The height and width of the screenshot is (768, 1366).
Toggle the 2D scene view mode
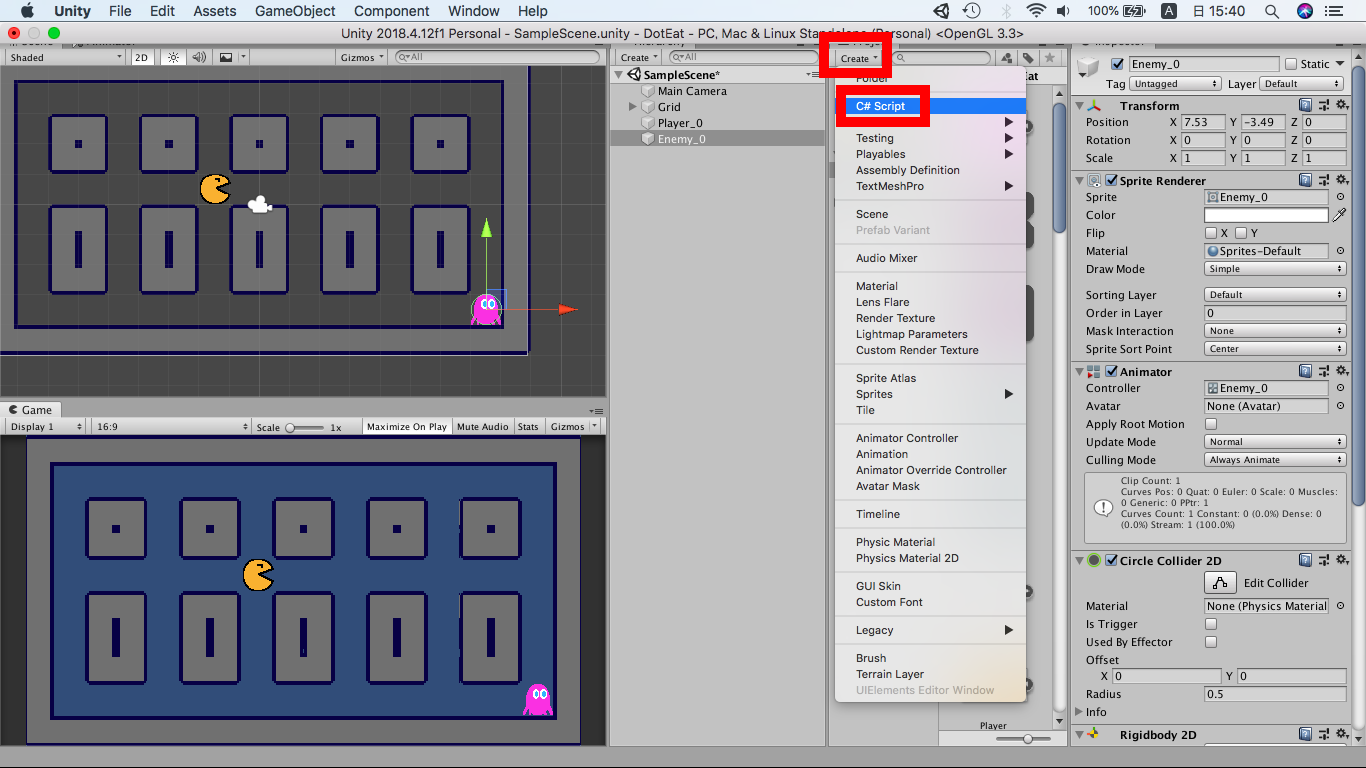(141, 57)
